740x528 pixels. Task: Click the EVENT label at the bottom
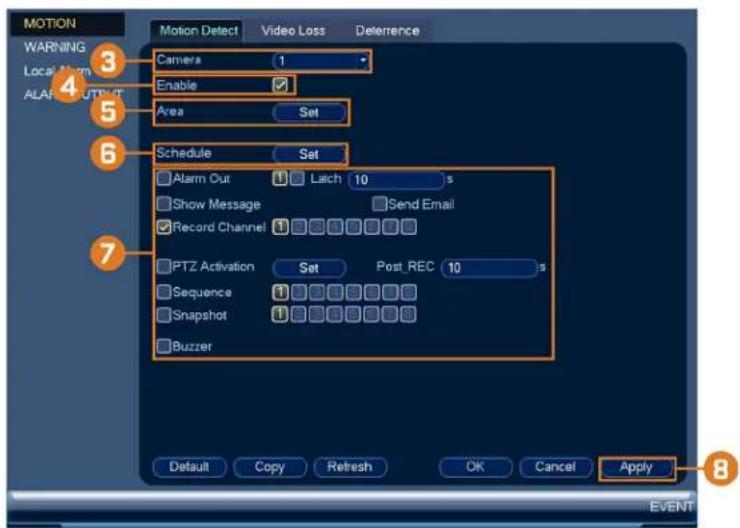(x=671, y=507)
